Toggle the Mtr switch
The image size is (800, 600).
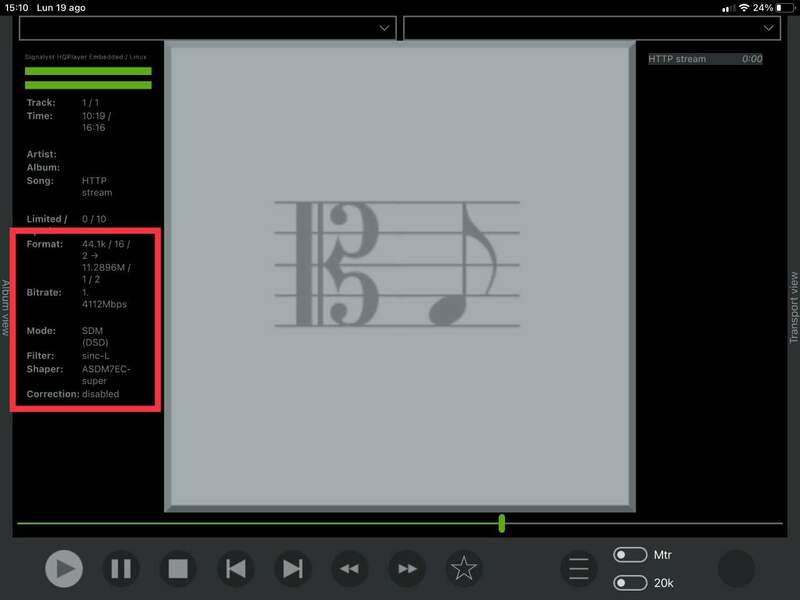(630, 555)
